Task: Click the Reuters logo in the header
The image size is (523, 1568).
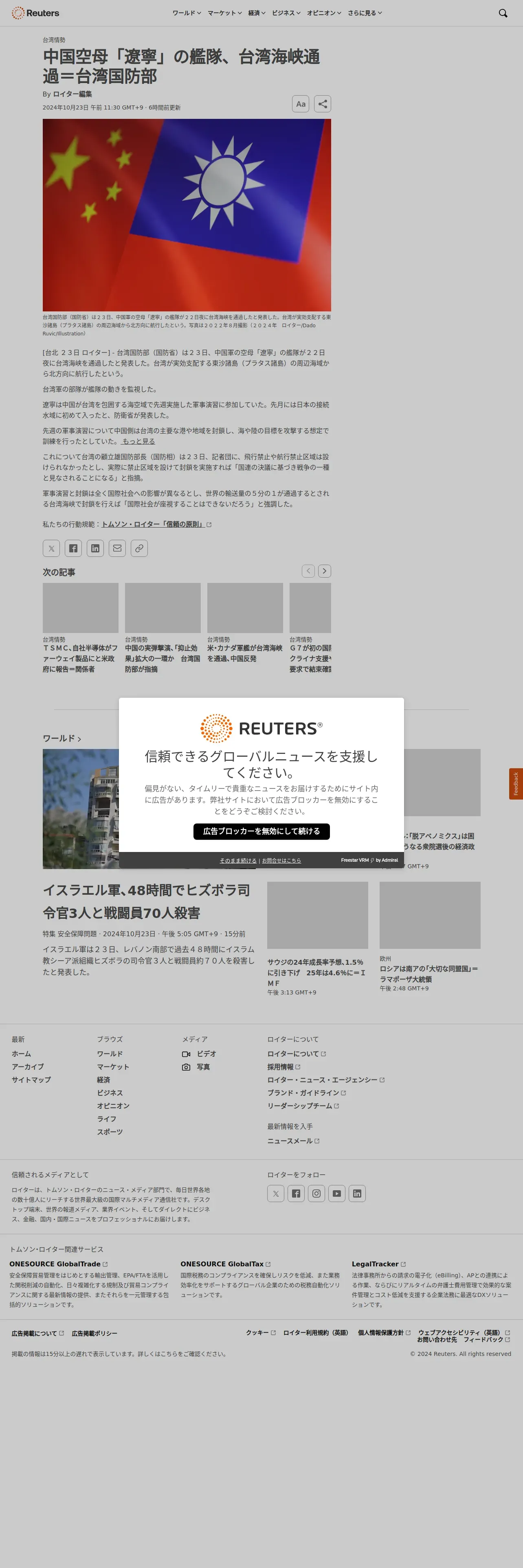Action: [x=35, y=13]
